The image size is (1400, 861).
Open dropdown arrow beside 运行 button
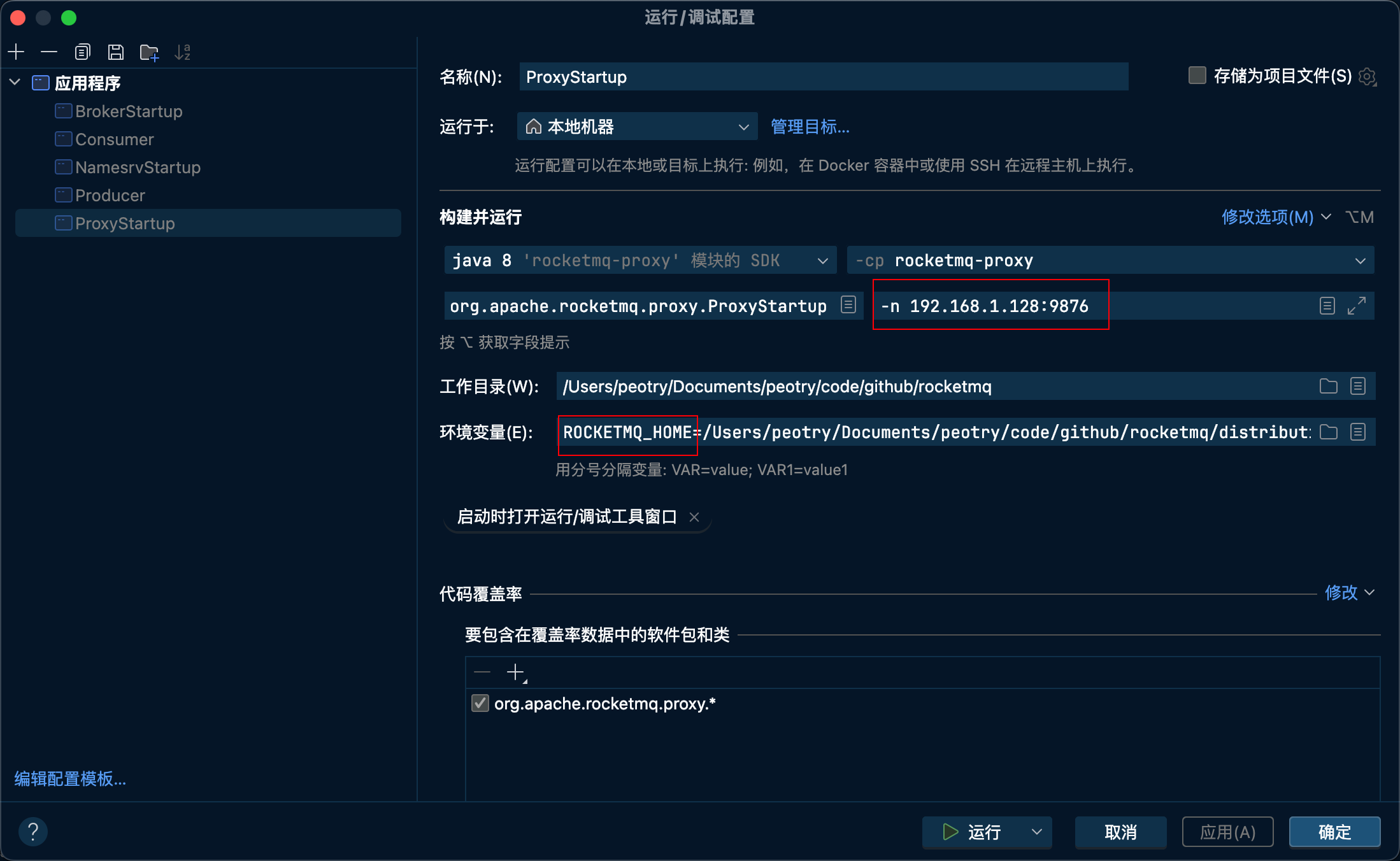pos(1037,832)
